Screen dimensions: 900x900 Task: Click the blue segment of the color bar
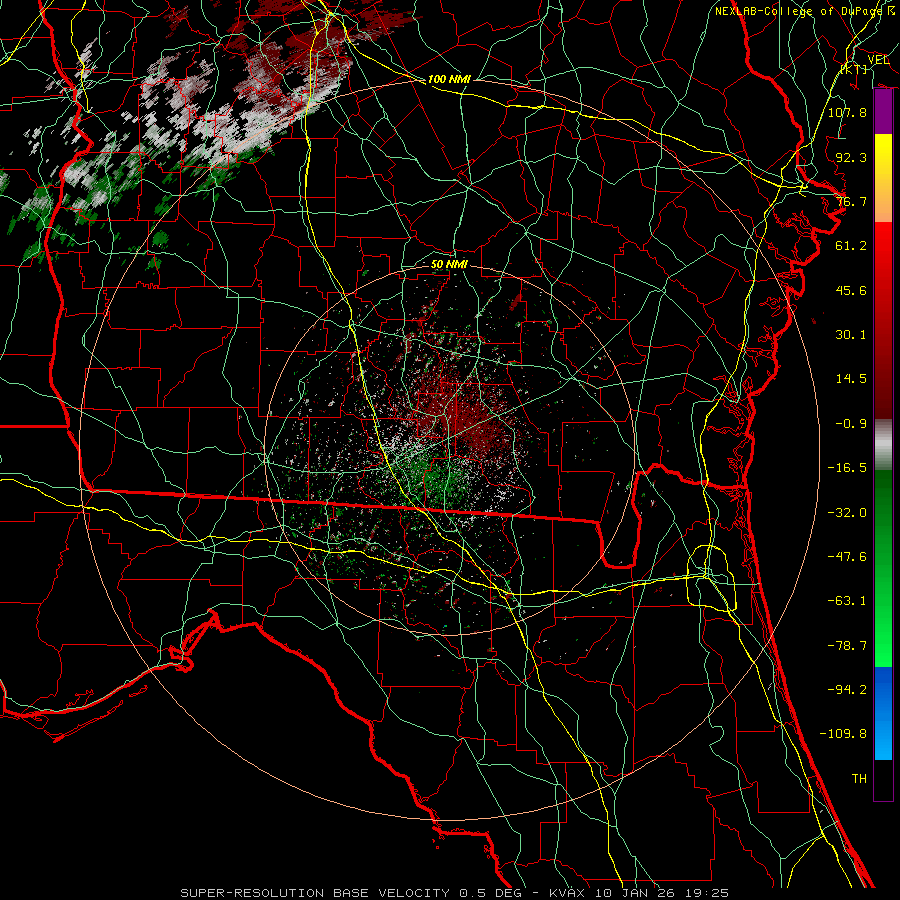[x=883, y=713]
